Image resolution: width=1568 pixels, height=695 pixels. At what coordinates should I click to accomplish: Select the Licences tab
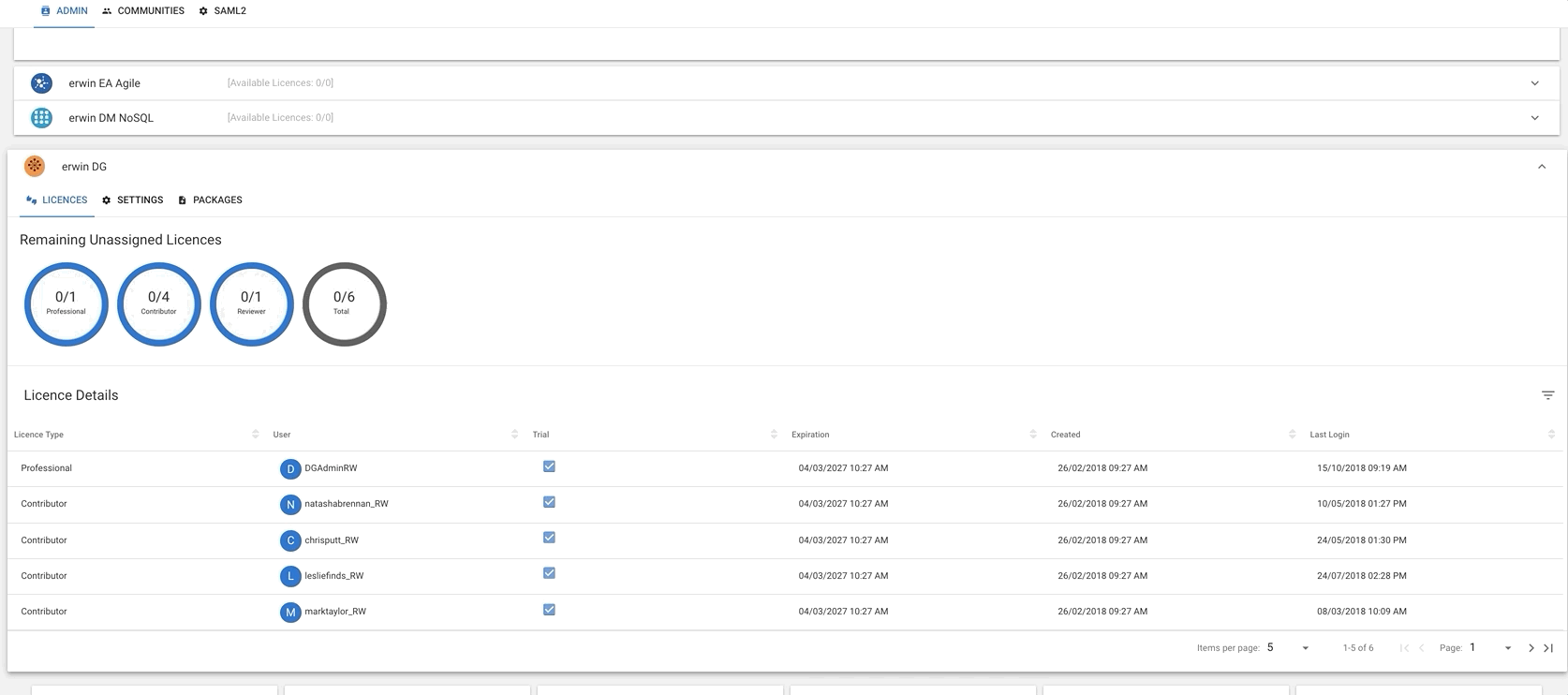pyautogui.click(x=57, y=200)
